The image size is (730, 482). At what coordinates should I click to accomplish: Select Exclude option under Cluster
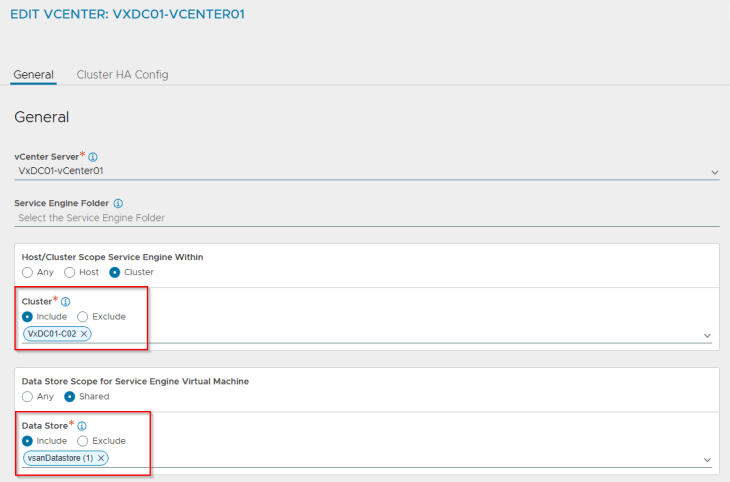point(83,316)
